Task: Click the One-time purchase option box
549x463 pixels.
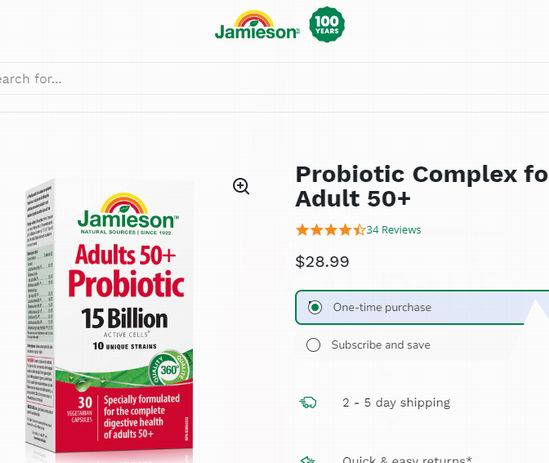Action: pyautogui.click(x=422, y=307)
